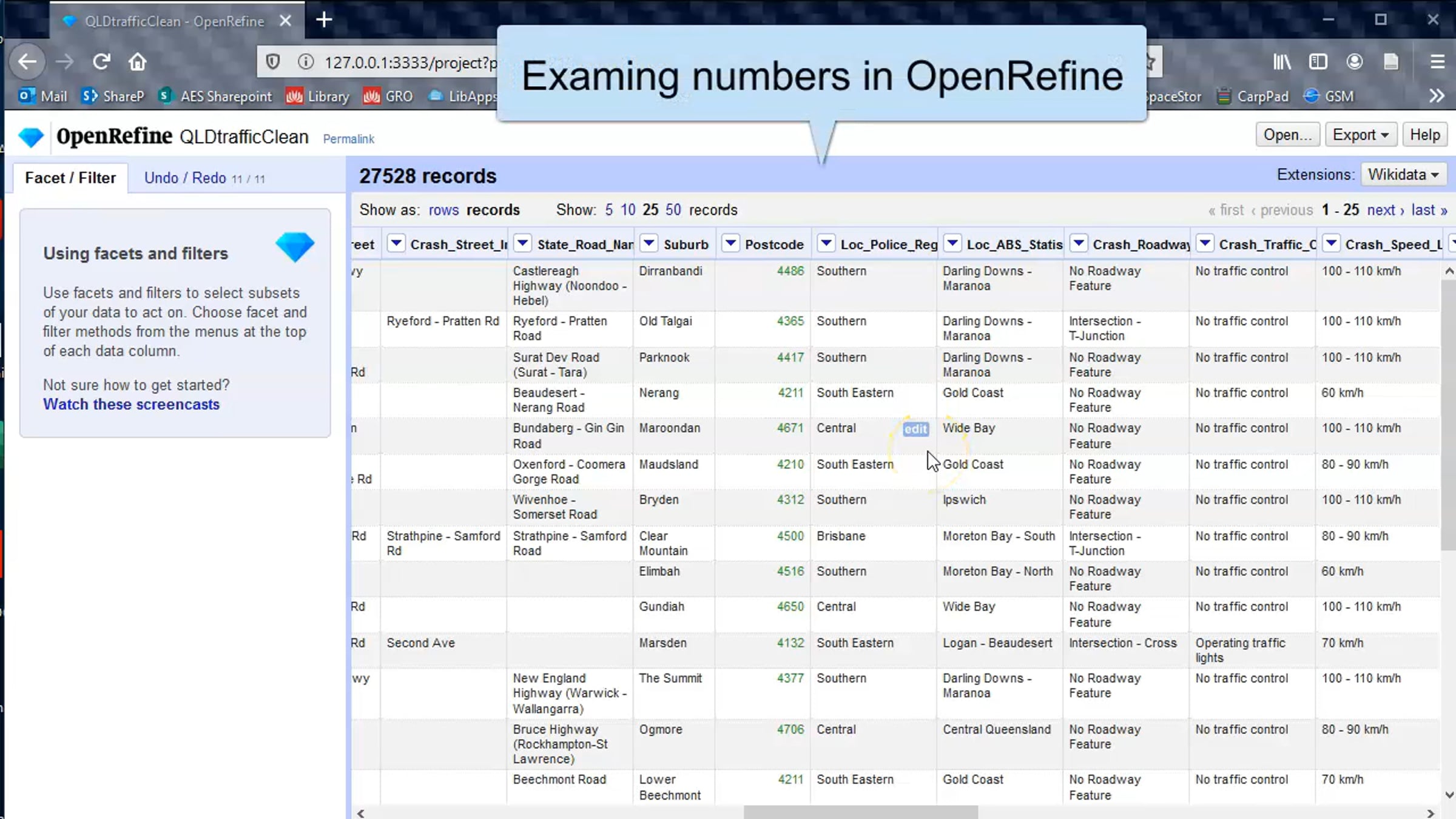Open the CarpPad bookmark

(x=1252, y=96)
